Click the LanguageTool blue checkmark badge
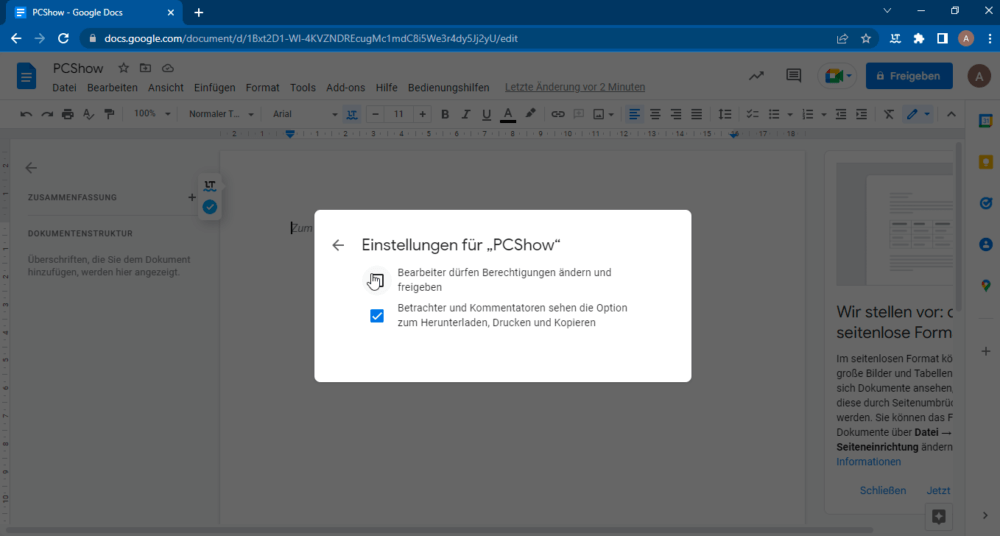 point(210,207)
